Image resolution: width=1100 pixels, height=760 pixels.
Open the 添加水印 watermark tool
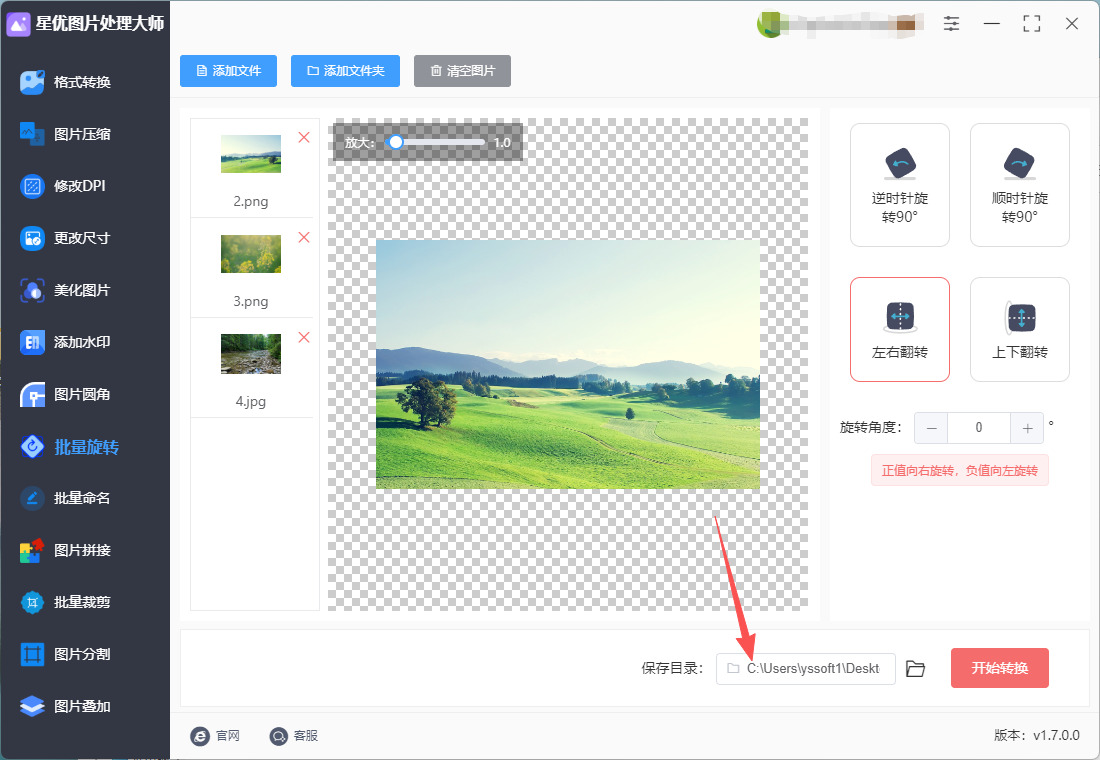[x=66, y=342]
